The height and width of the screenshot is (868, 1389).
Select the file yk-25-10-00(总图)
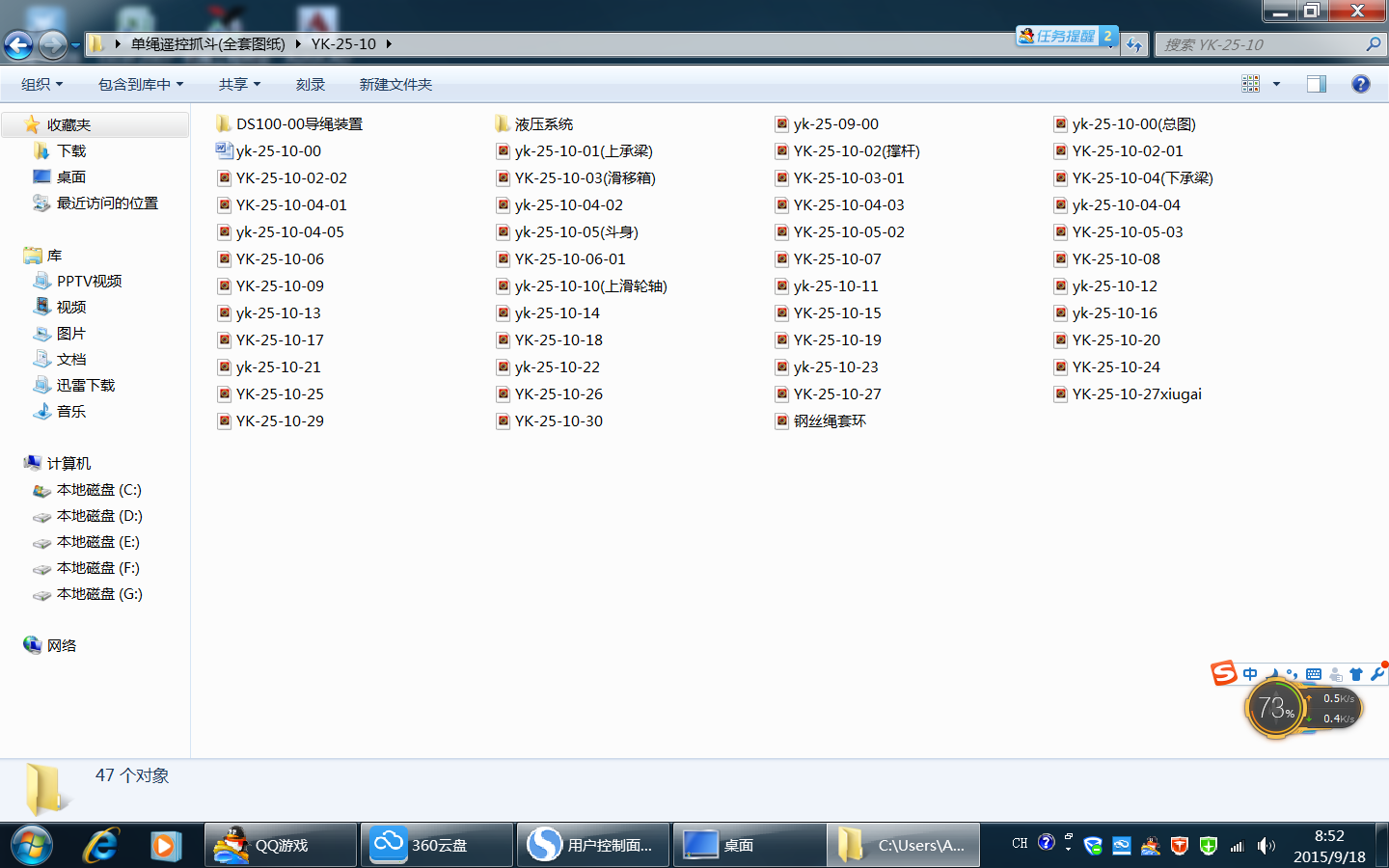click(x=1133, y=123)
